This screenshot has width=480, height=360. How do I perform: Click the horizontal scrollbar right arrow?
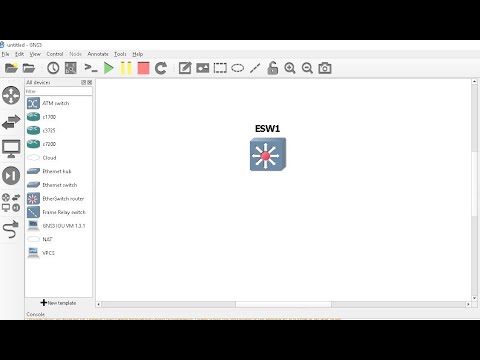coord(468,304)
